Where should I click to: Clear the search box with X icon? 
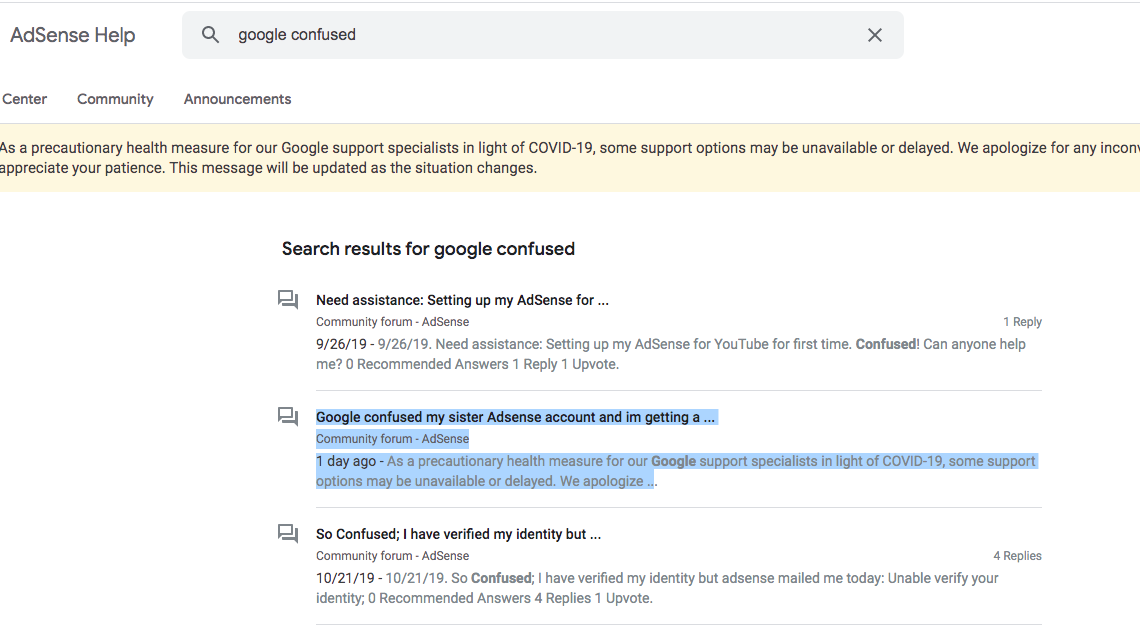[x=875, y=35]
